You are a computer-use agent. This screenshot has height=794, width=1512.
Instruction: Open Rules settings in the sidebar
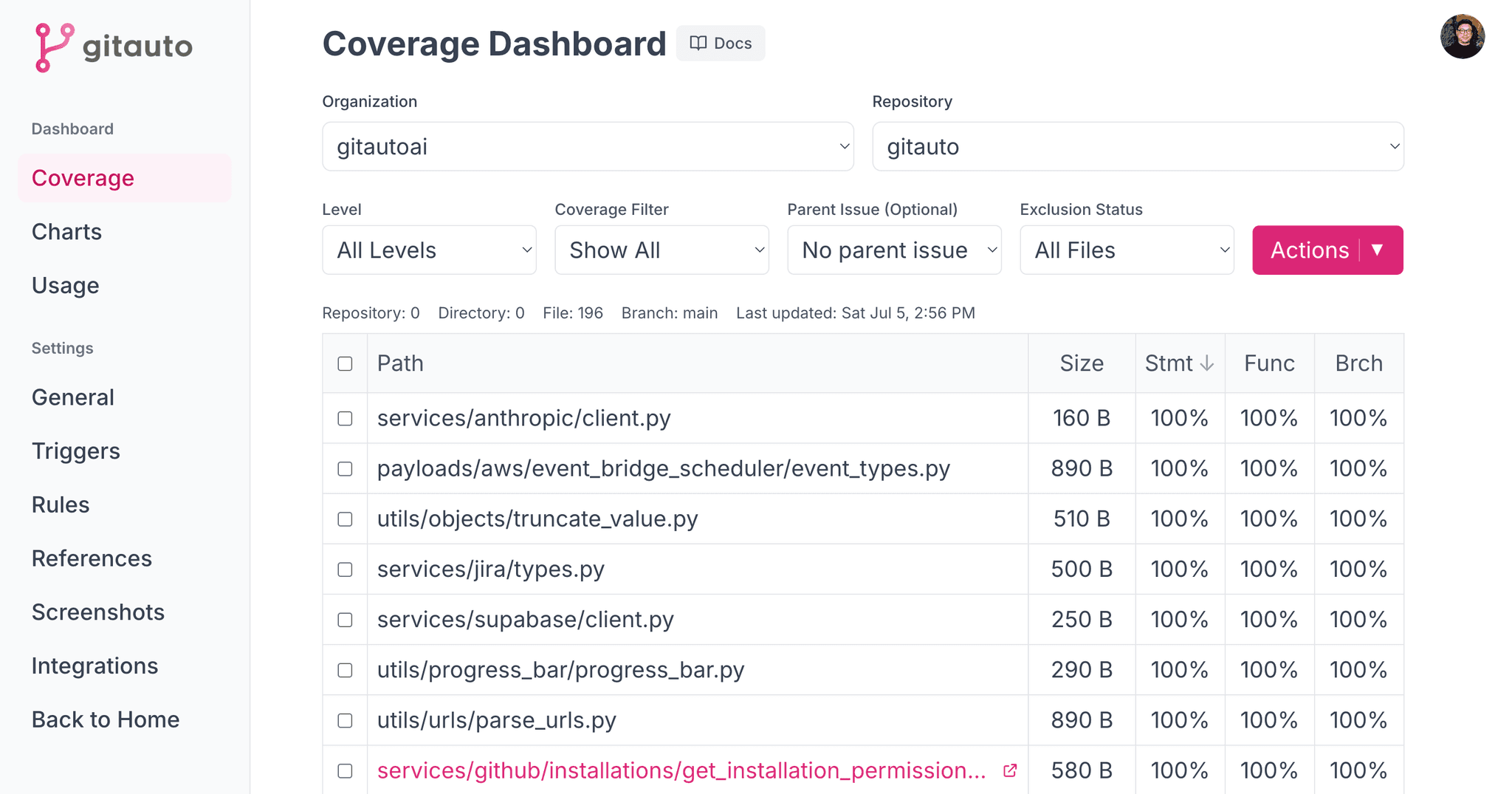(61, 504)
